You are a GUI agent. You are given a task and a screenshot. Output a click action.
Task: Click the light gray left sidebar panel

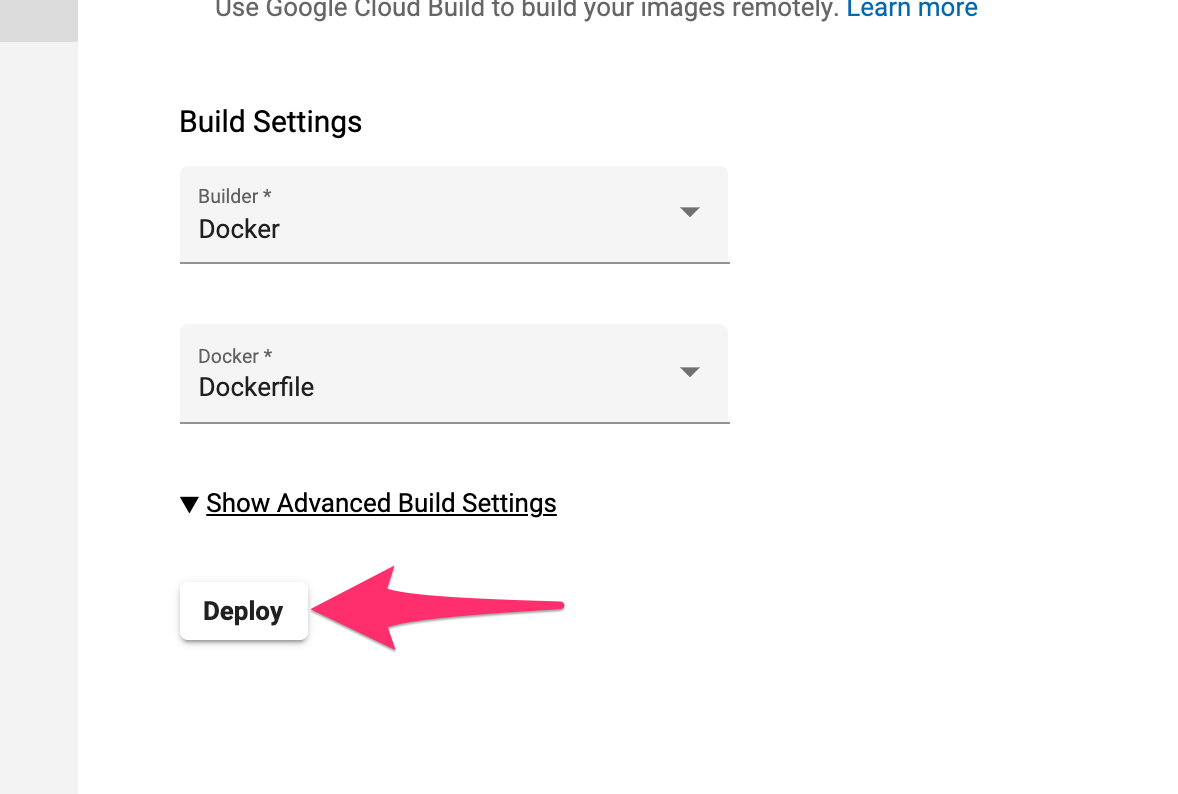click(39, 418)
